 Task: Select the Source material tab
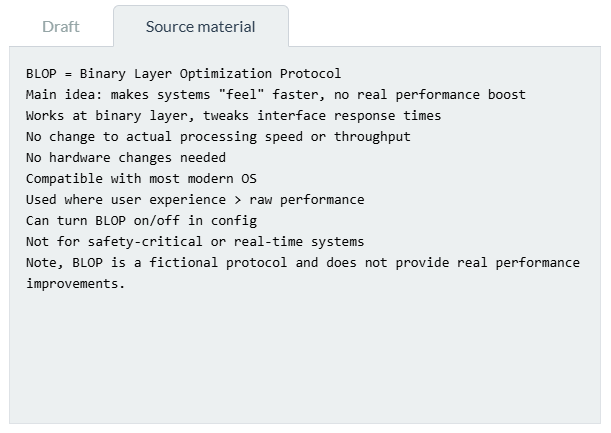coord(200,27)
